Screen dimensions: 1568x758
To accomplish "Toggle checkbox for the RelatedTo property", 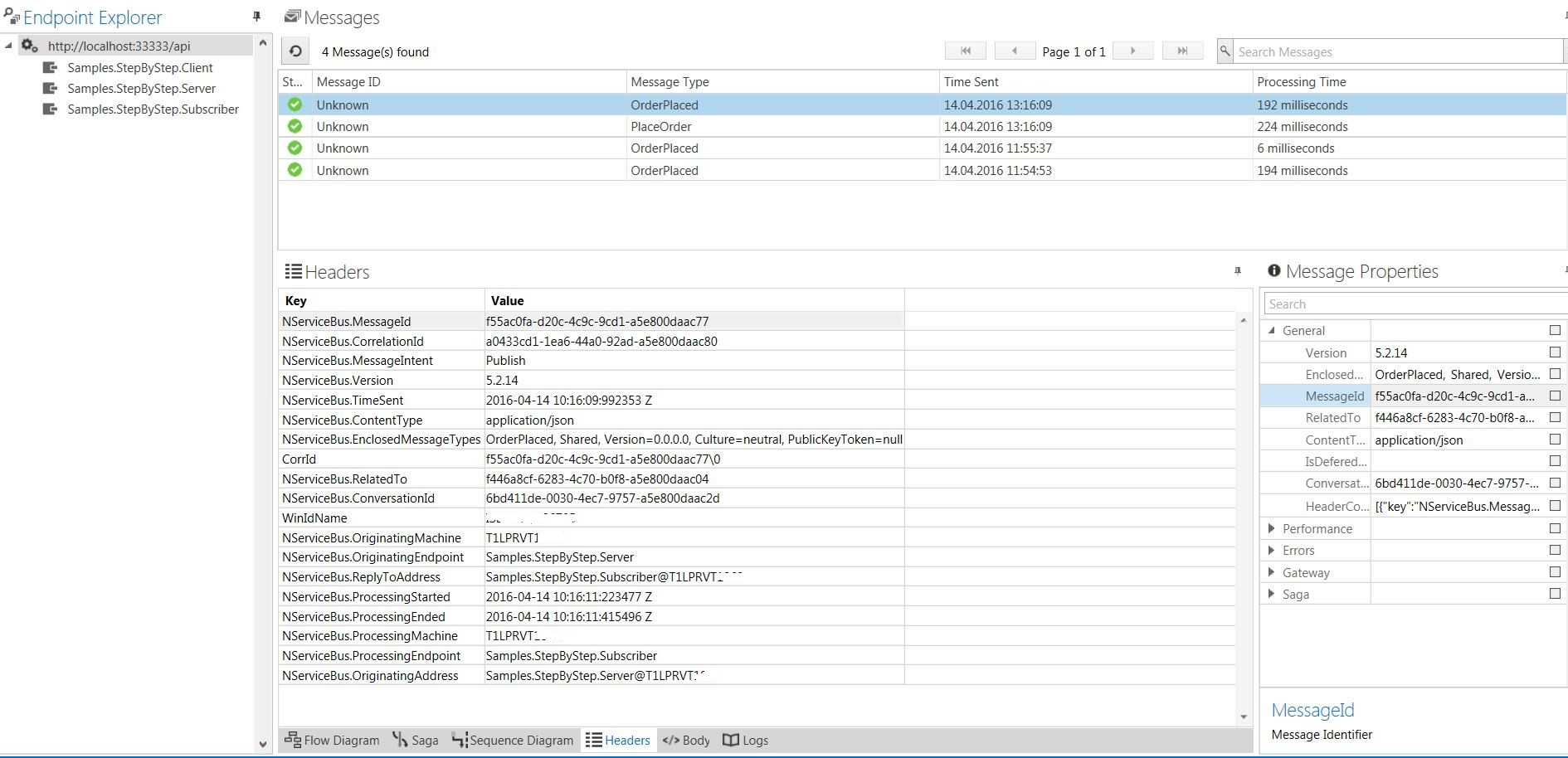I will point(1555,417).
